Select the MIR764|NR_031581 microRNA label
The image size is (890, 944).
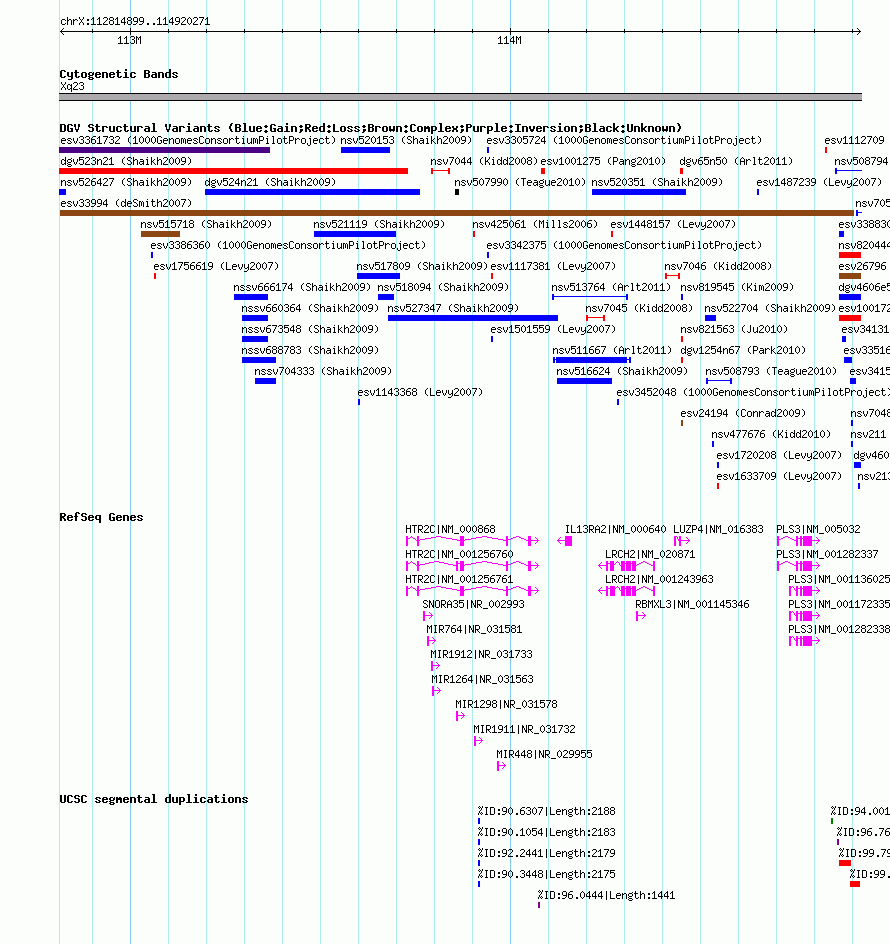coord(475,629)
